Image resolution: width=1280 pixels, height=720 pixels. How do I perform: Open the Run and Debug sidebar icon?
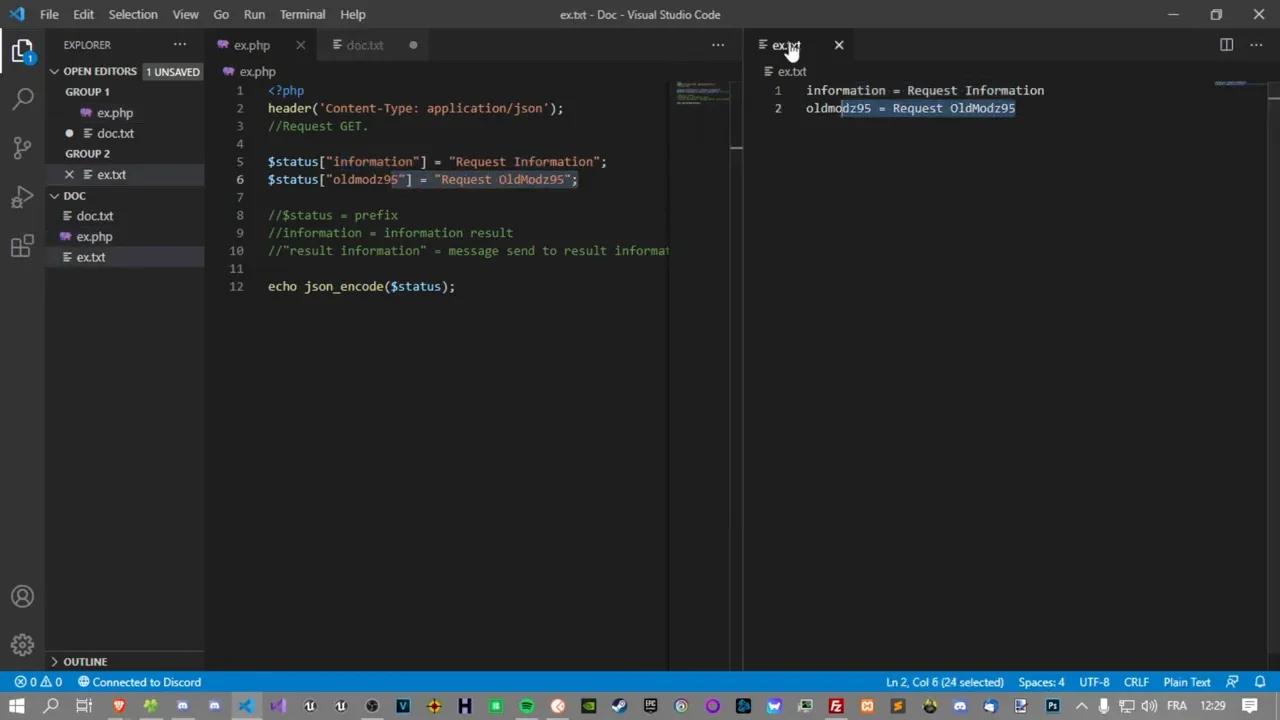22,196
